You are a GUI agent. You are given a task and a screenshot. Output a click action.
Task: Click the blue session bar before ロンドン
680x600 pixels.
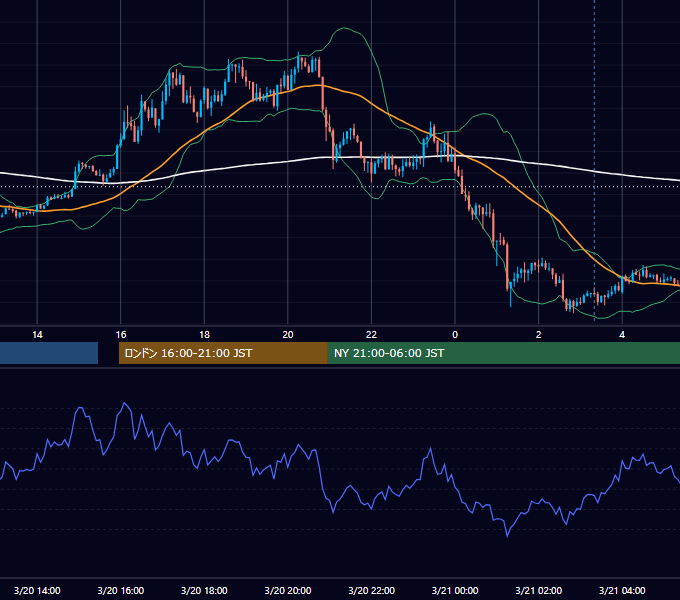point(49,353)
